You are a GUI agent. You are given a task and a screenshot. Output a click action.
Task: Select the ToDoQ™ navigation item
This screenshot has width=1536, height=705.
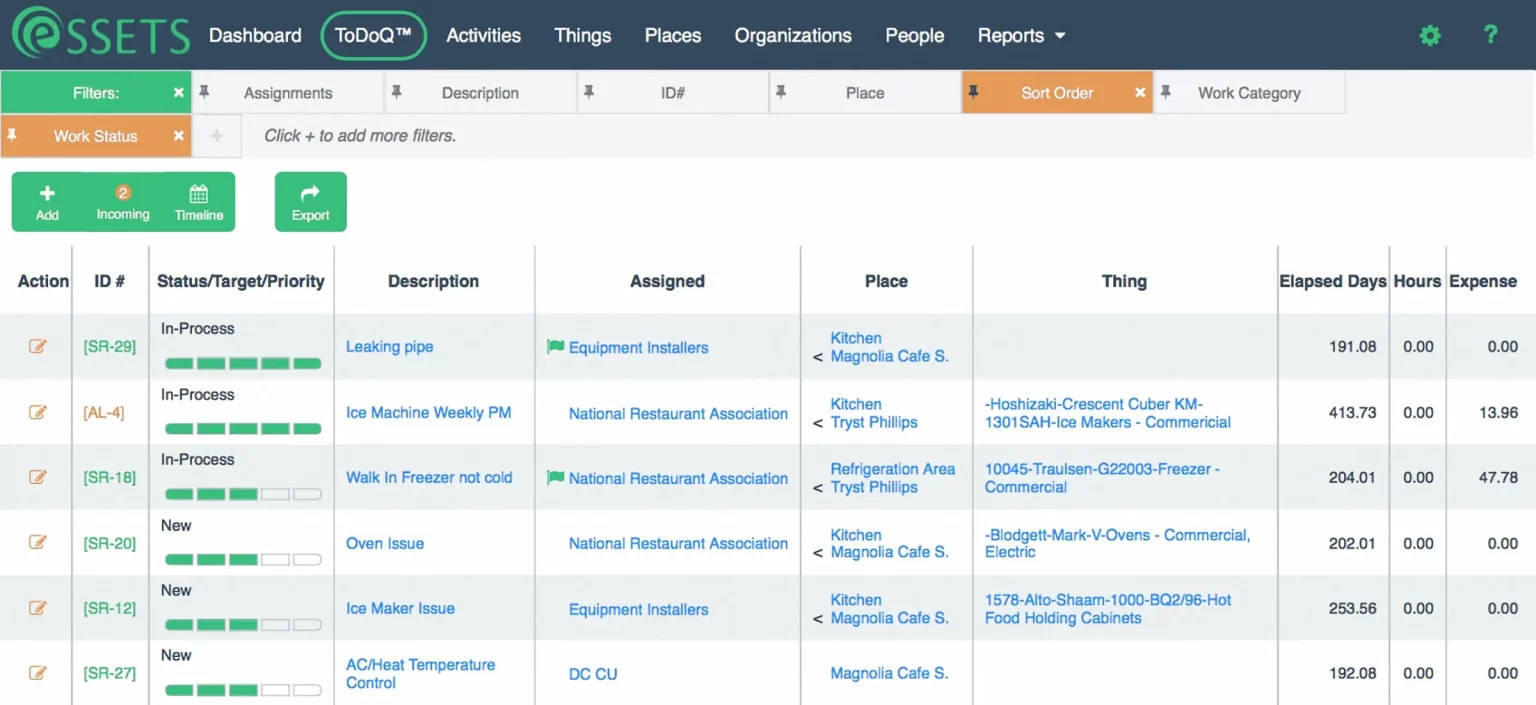(x=373, y=36)
